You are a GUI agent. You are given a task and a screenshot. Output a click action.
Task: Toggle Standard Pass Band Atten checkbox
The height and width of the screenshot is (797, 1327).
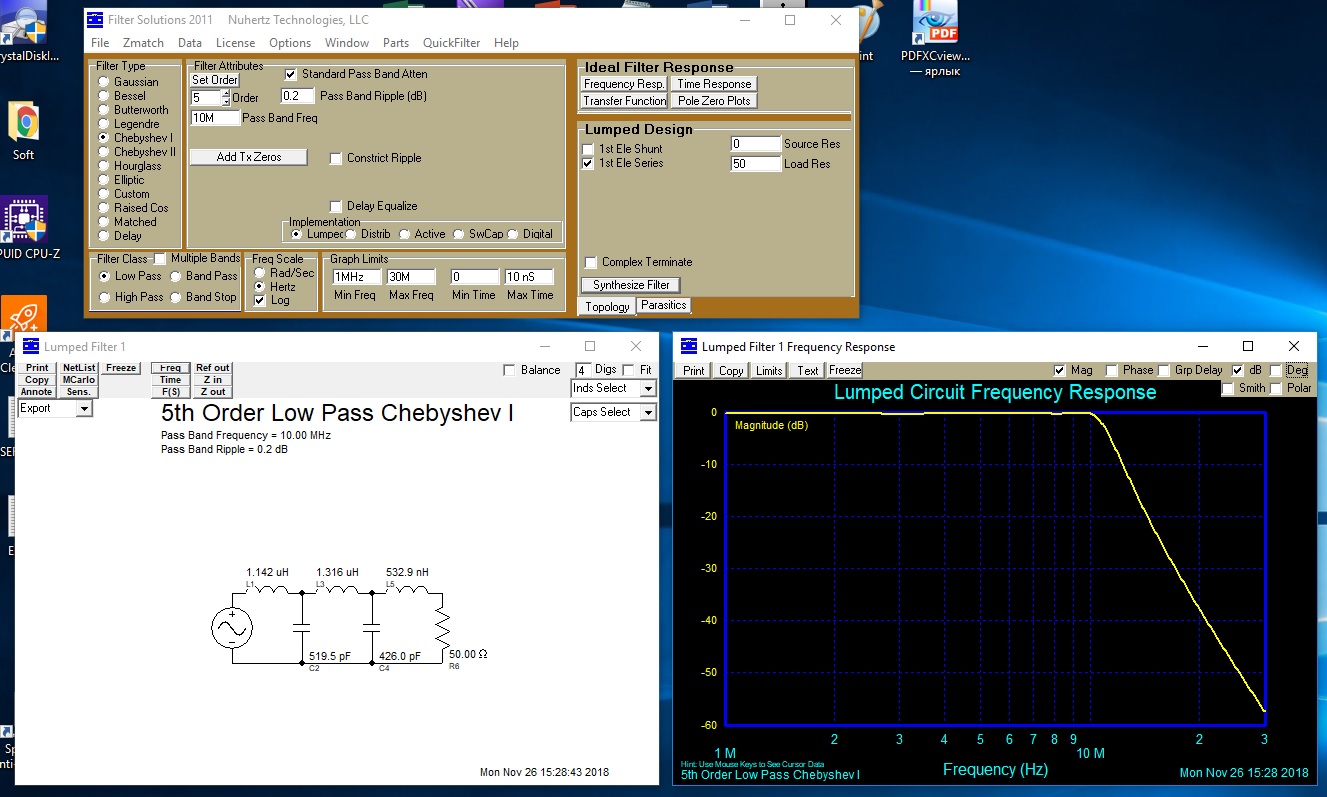[291, 74]
